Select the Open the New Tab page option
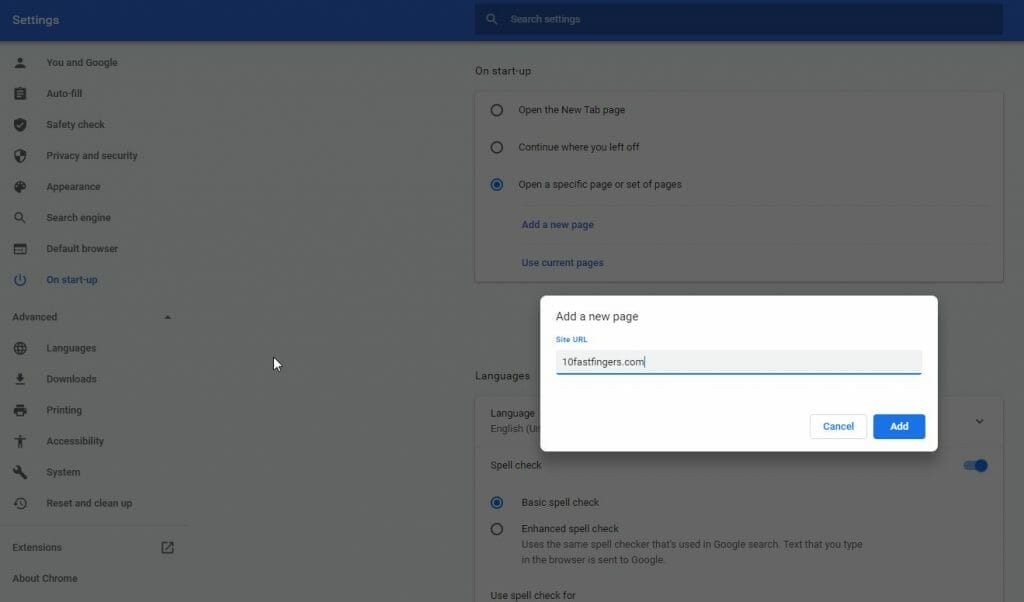This screenshot has height=602, width=1024. tap(496, 110)
